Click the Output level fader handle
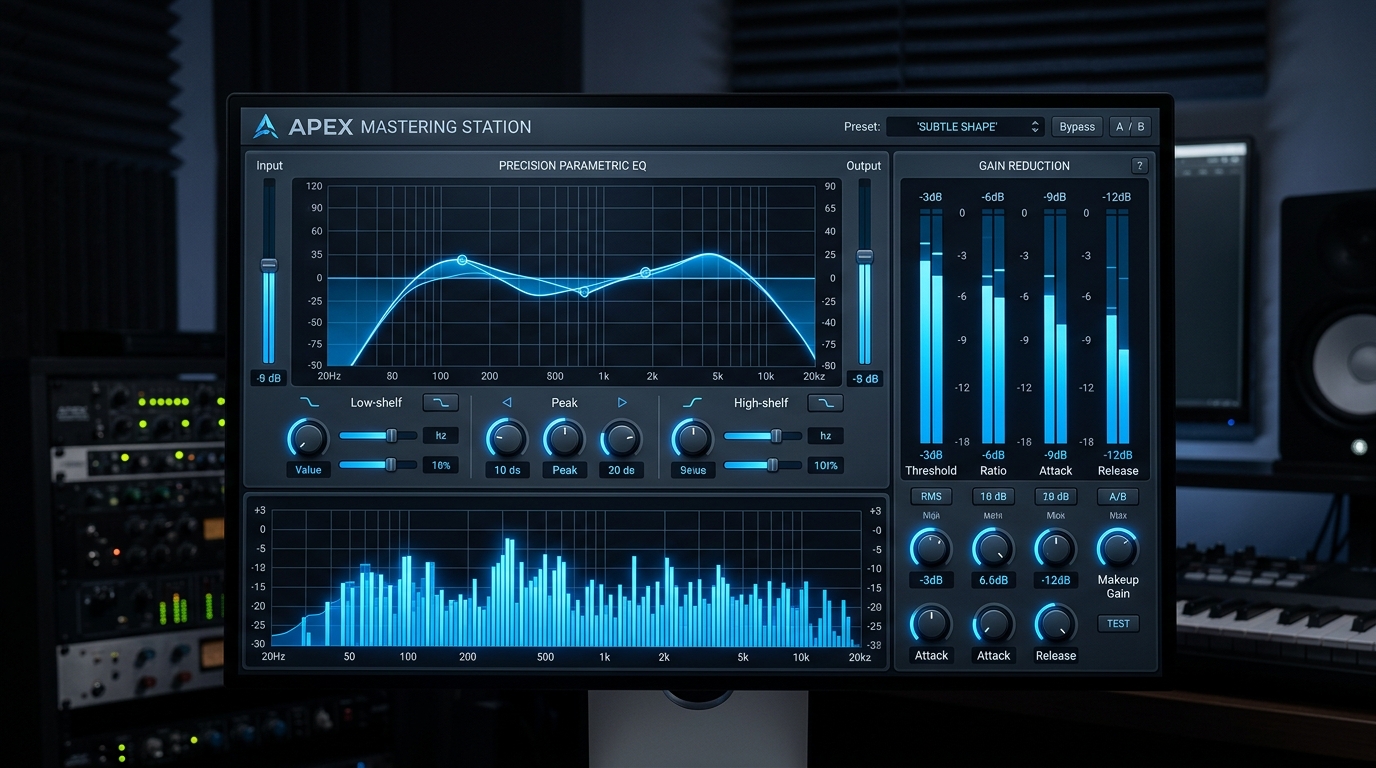 pyautogui.click(x=864, y=256)
